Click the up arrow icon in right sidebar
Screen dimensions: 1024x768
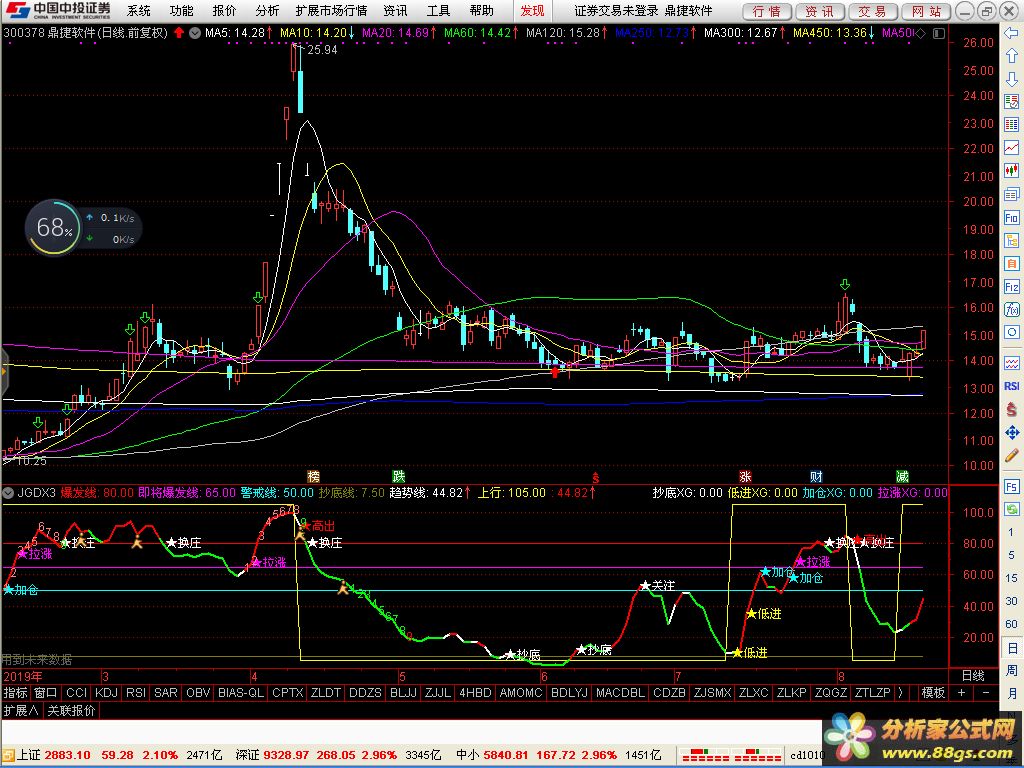(x=1011, y=56)
